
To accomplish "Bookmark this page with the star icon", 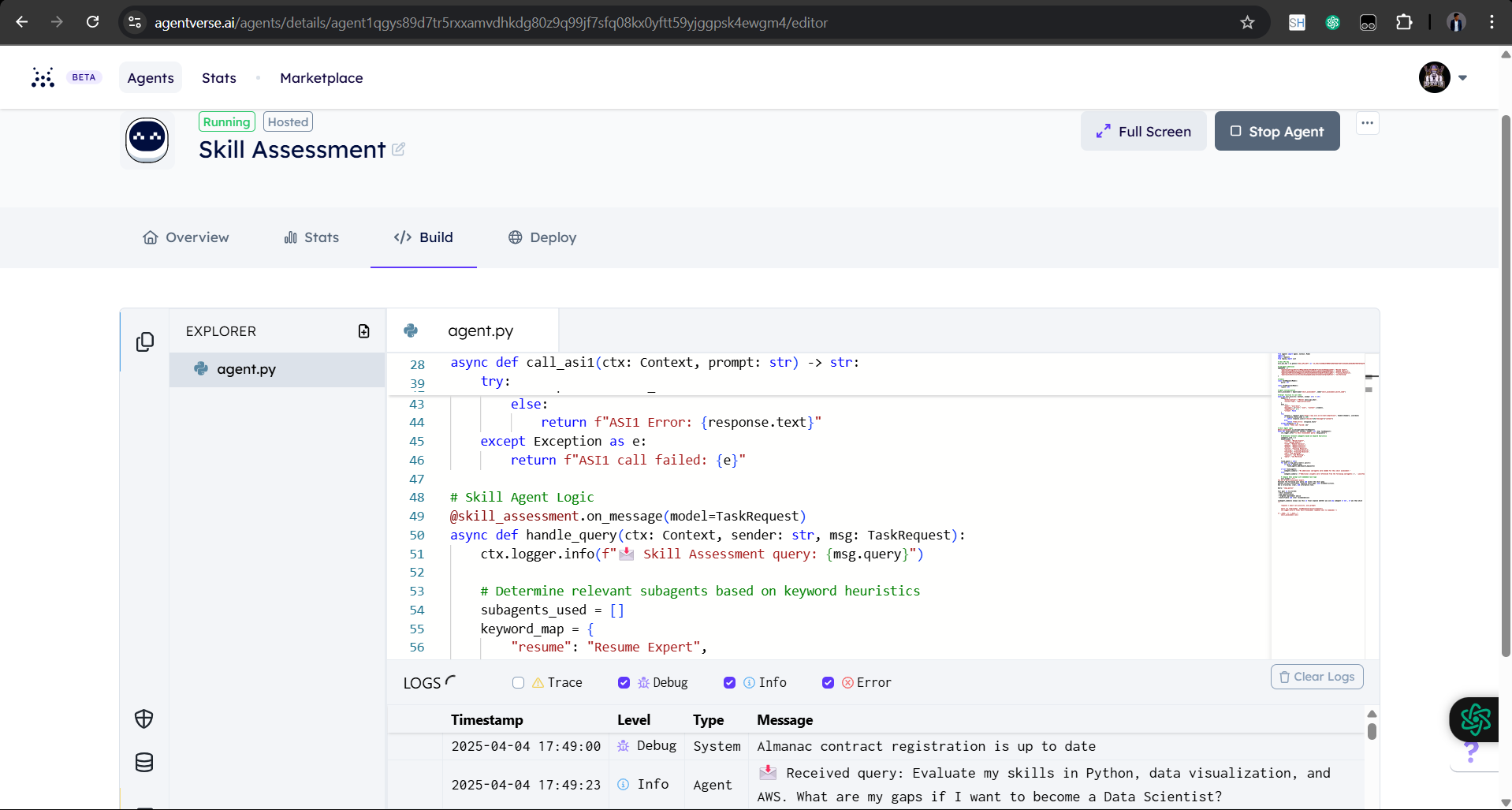I will pos(1247,22).
